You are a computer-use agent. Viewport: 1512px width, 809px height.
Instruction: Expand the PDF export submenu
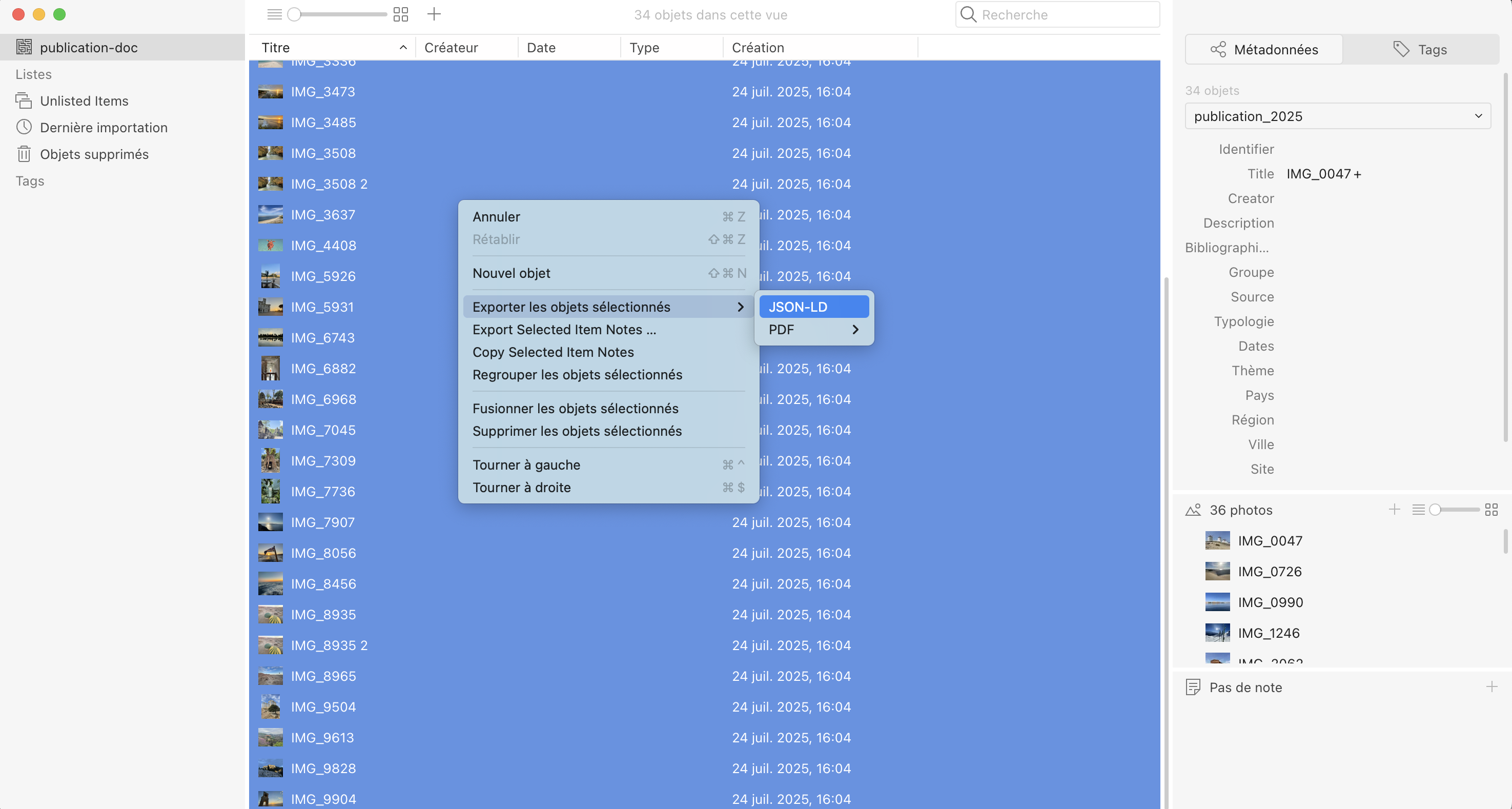pyautogui.click(x=813, y=330)
